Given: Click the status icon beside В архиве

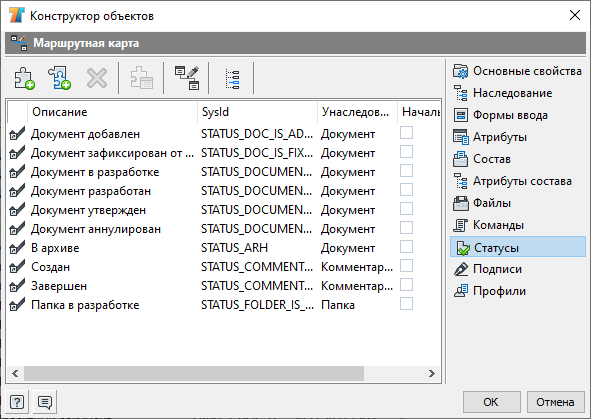Looking at the screenshot, I should coord(17,248).
